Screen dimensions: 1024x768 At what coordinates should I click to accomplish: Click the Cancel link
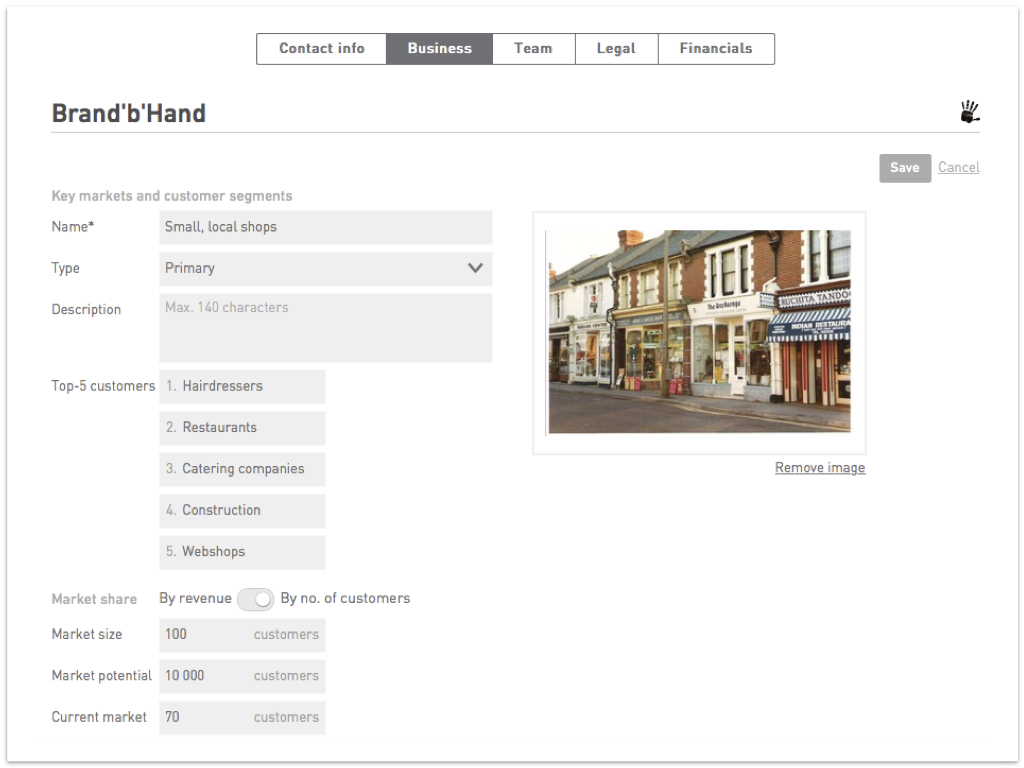tap(959, 167)
